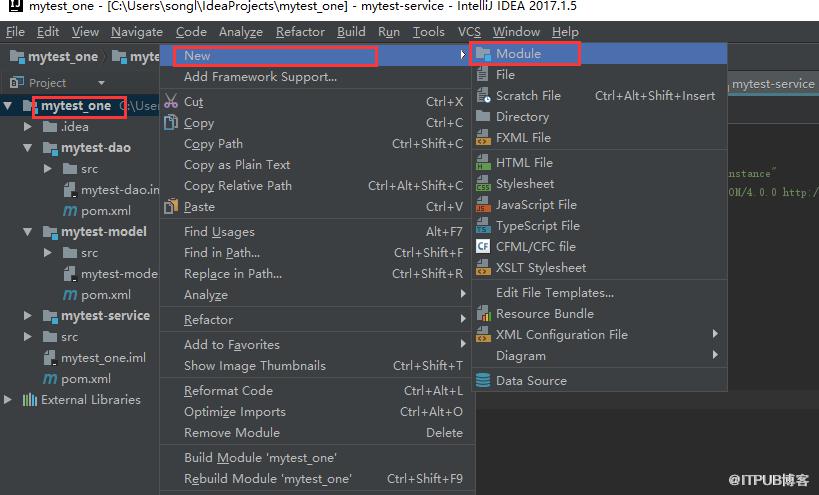
Task: Click the Maven icon beside mytest-model pom.xml
Action: [69, 295]
